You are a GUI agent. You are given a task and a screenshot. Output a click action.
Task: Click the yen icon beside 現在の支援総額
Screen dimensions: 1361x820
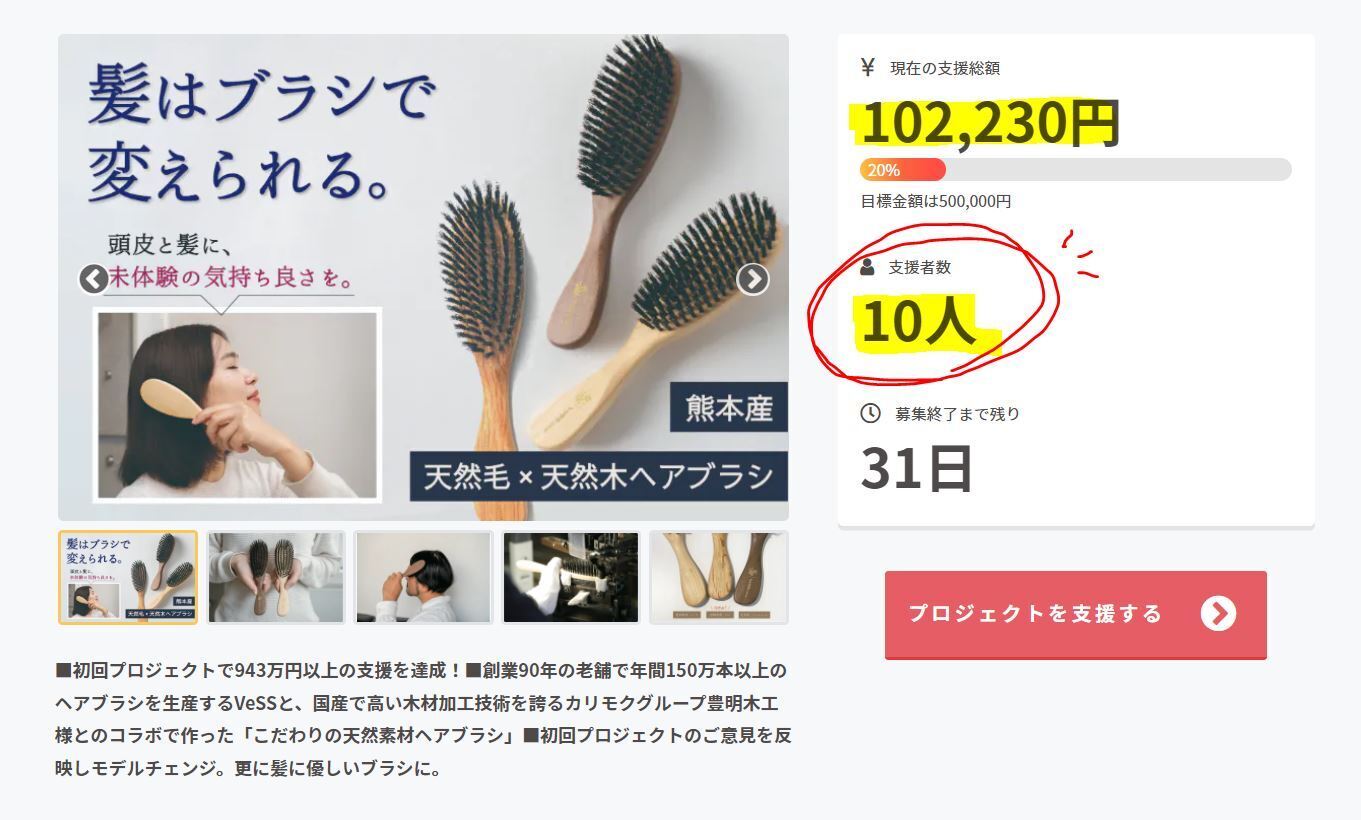click(x=868, y=67)
